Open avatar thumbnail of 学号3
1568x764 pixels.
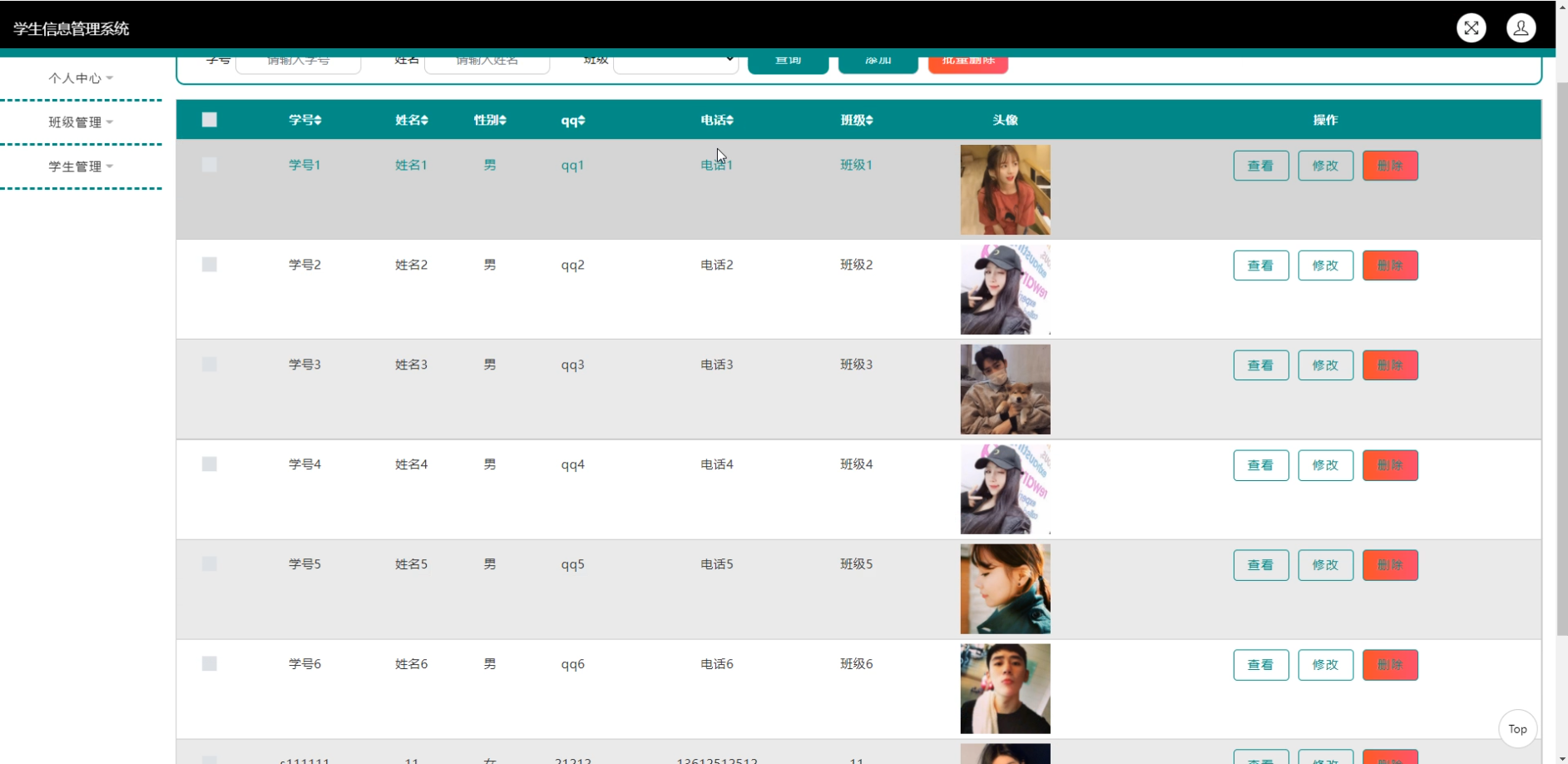coord(1005,389)
